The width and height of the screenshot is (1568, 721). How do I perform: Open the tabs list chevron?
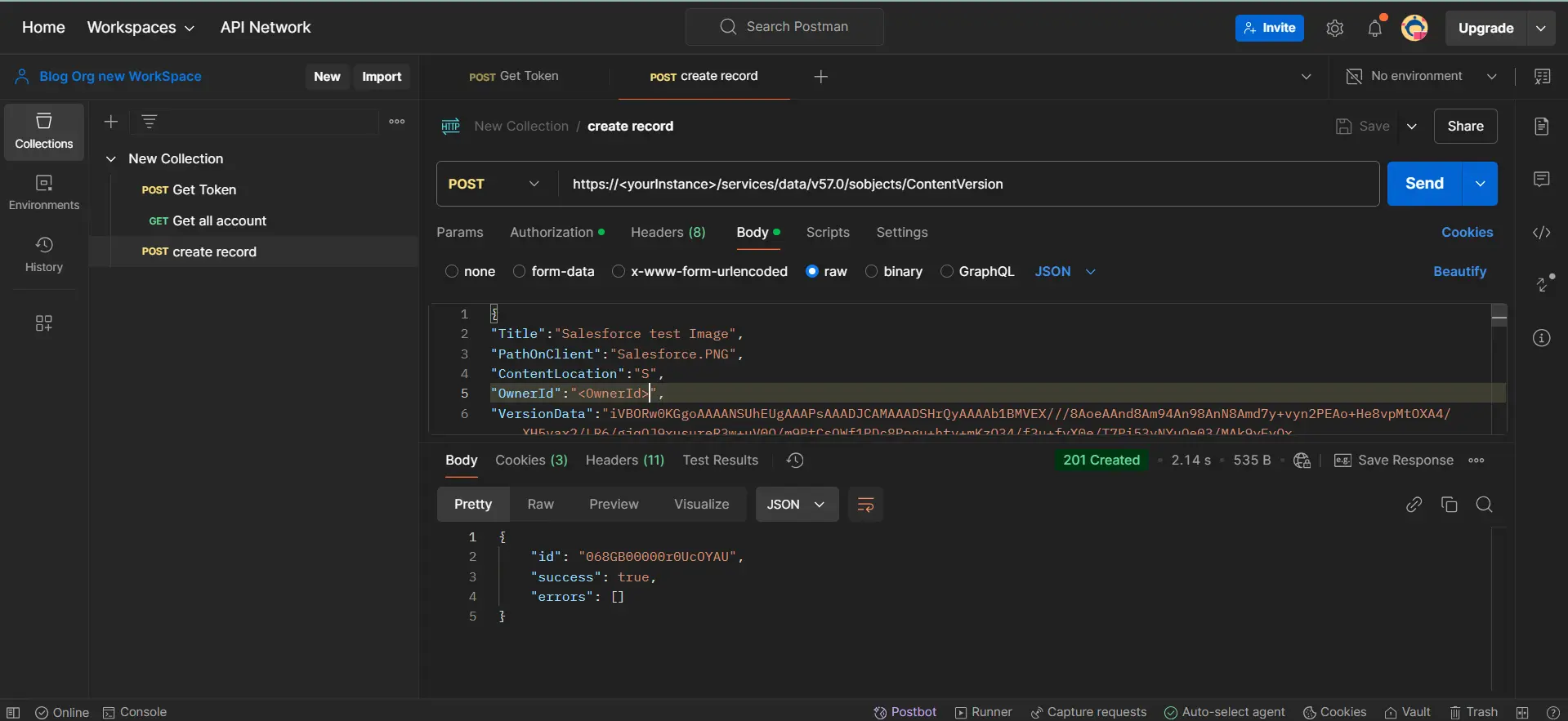tap(1306, 77)
